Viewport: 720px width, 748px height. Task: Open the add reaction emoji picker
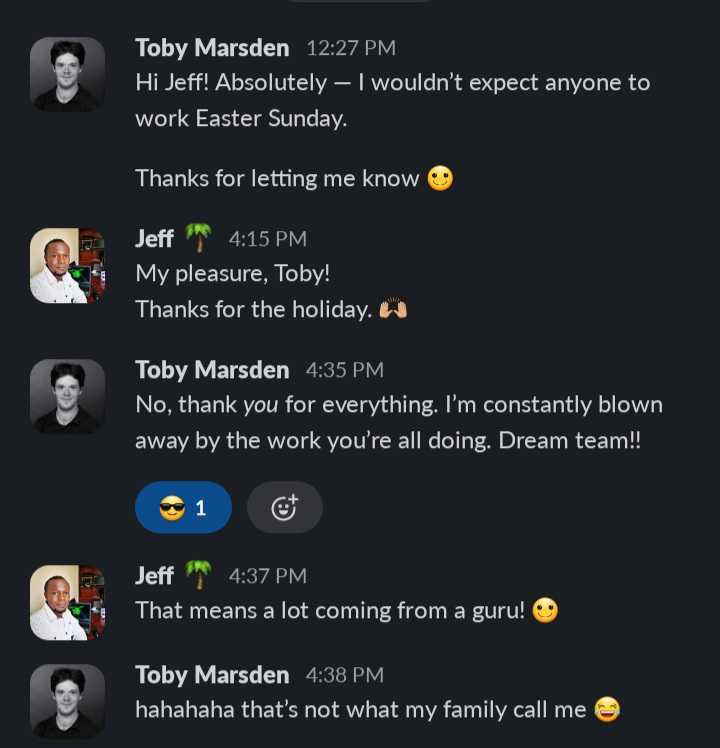285,507
